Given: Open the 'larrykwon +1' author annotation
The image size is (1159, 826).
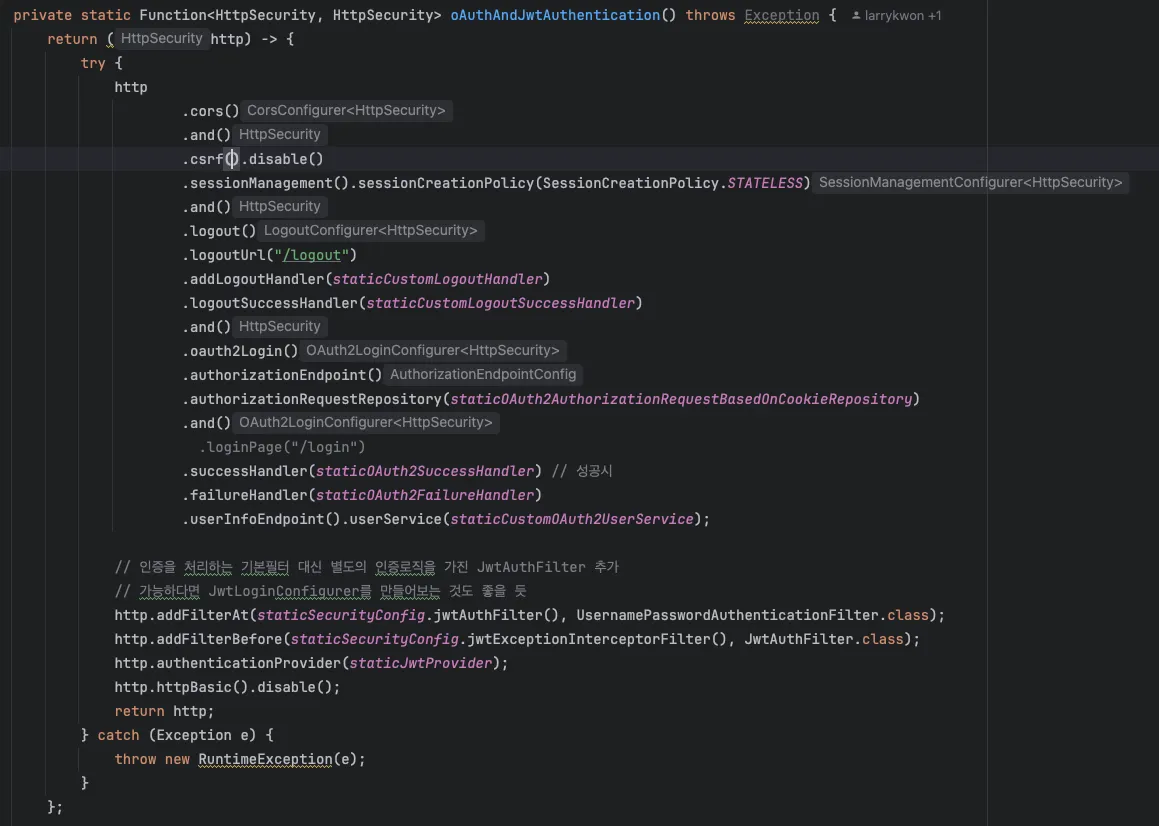Looking at the screenshot, I should [x=897, y=16].
